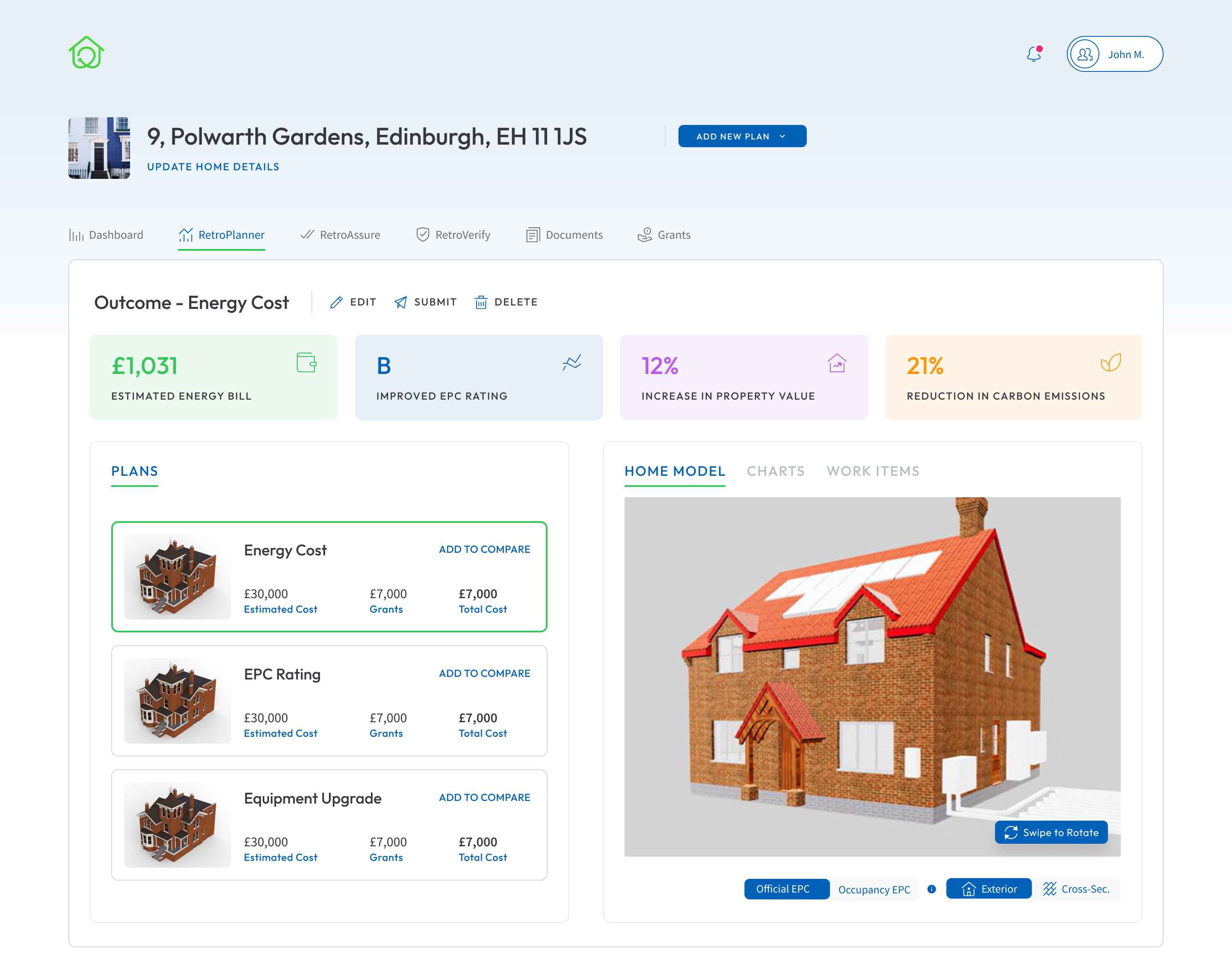Click the Delete trash icon
The height and width of the screenshot is (967, 1232).
(x=481, y=303)
